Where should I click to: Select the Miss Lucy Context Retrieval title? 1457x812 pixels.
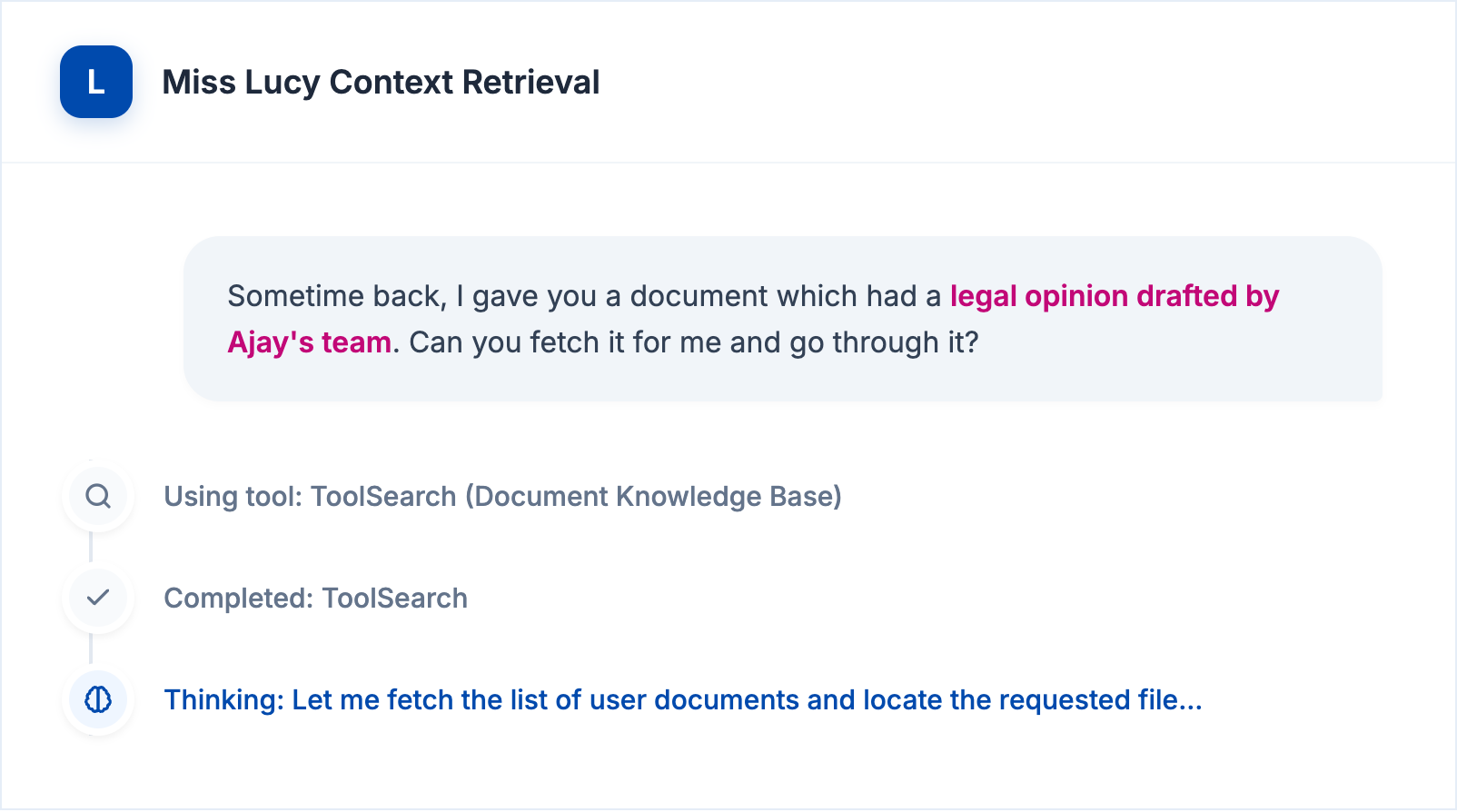(x=381, y=82)
